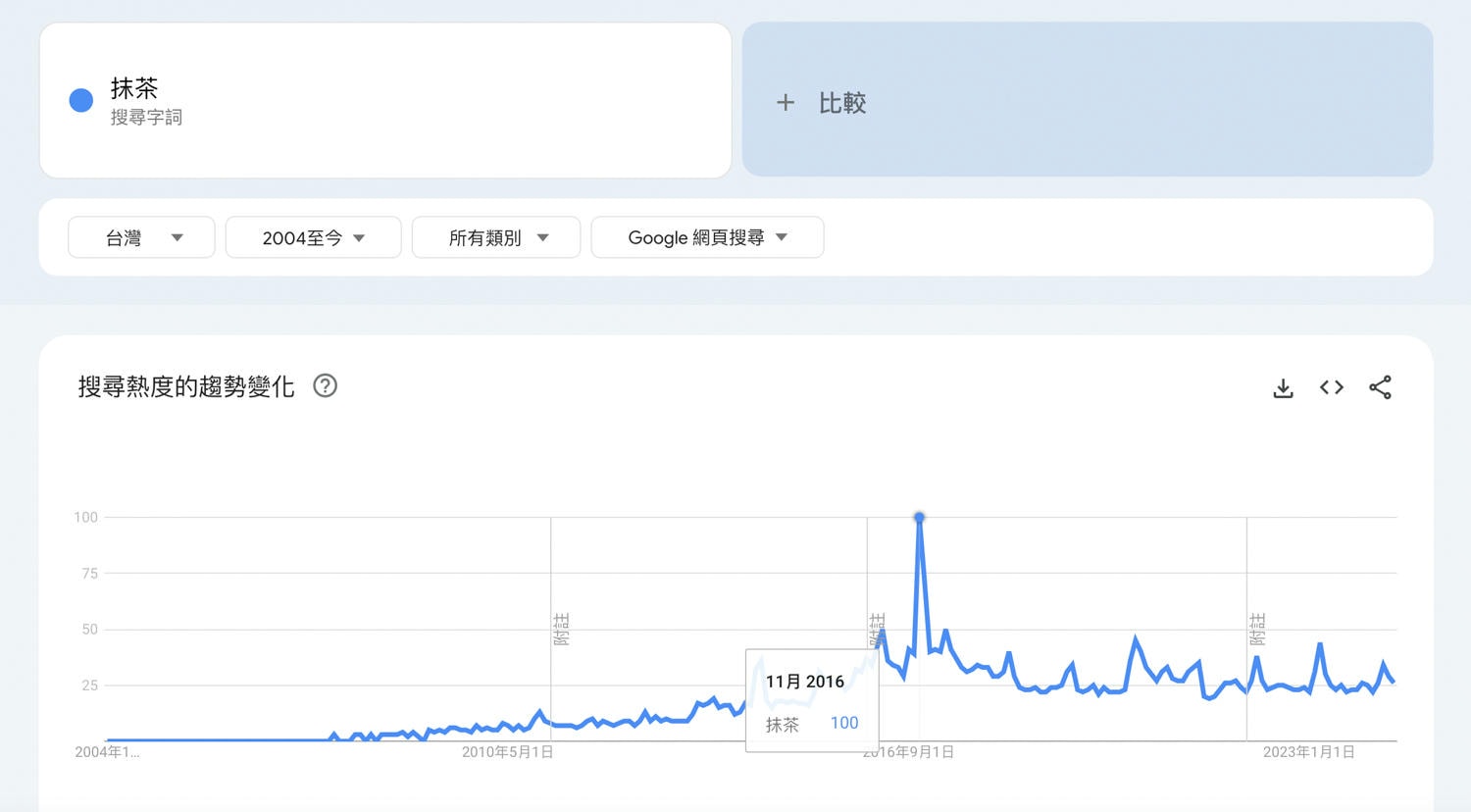Click the 11月 2016 tooltip date

click(x=805, y=682)
